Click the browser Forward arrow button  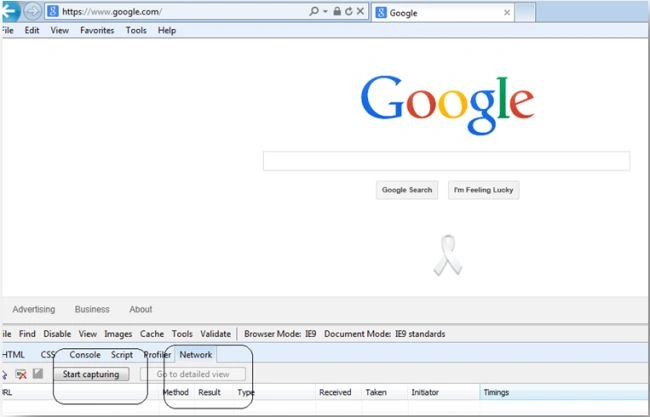[32, 12]
